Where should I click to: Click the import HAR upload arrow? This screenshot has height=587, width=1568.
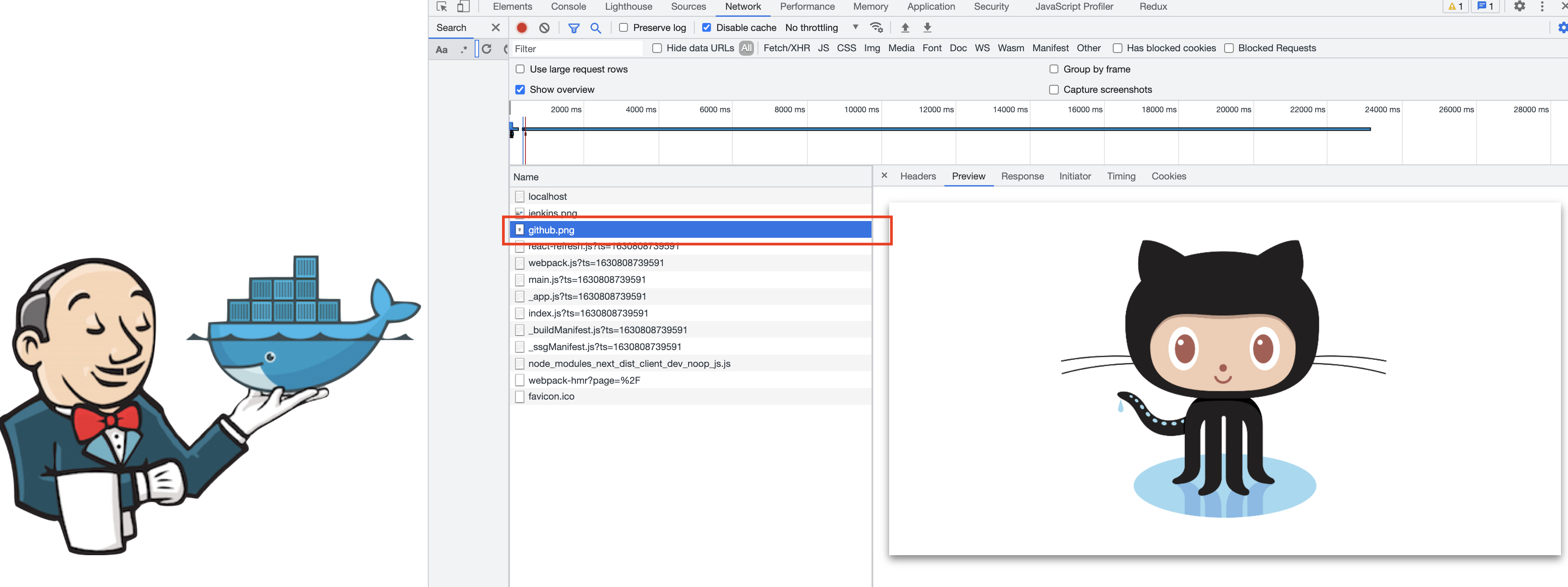coord(905,27)
